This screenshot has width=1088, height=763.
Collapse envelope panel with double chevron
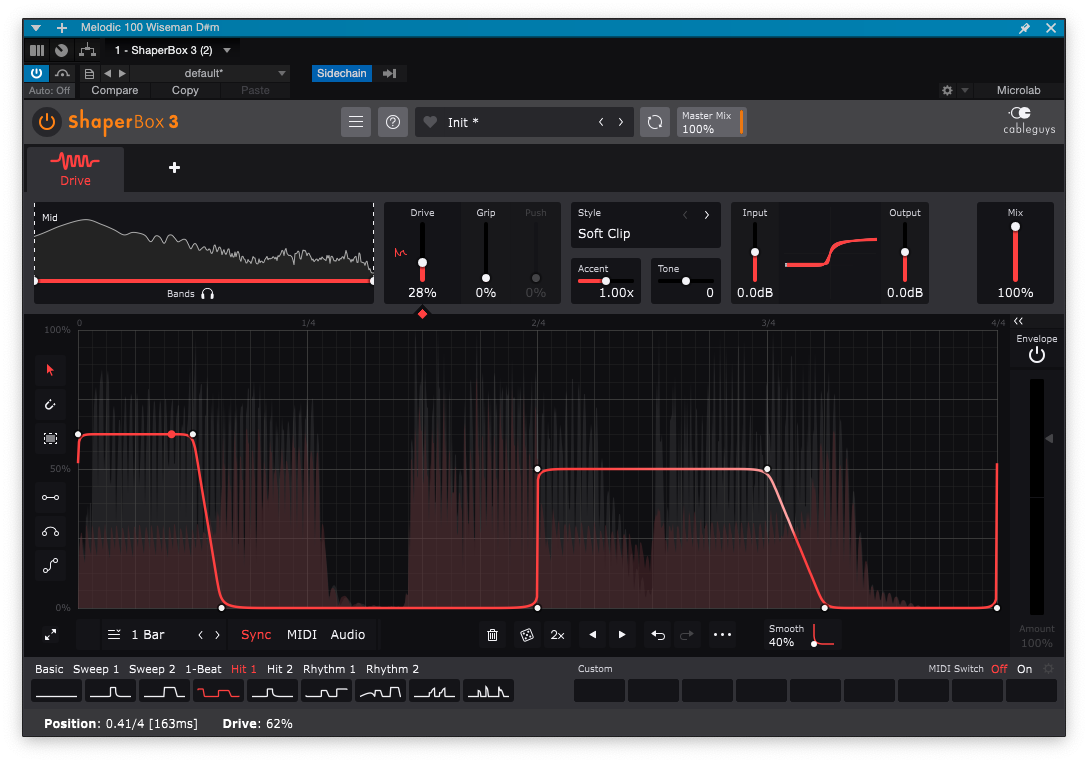tap(1018, 321)
